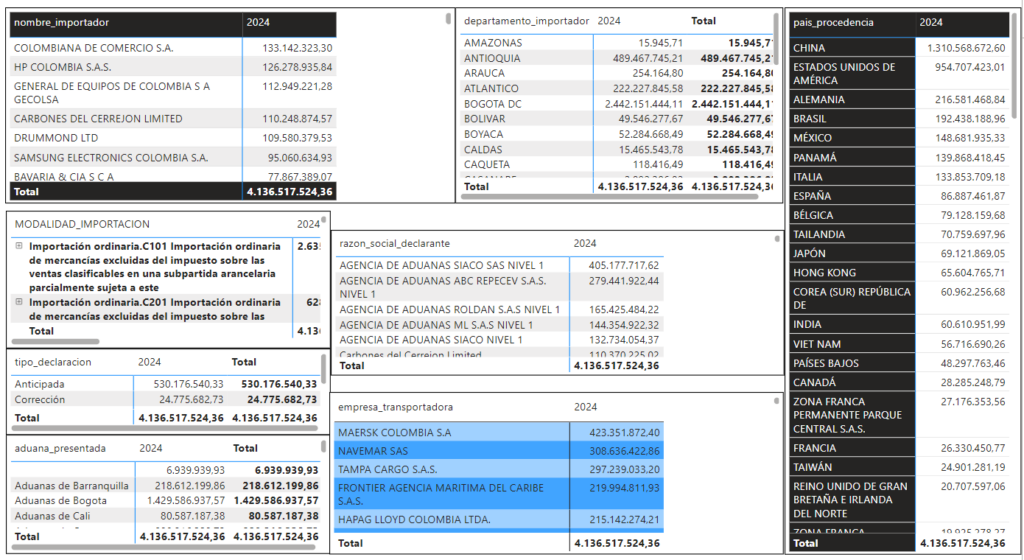Select BRASIL in pais_procedencia table
Screen dimensions: 1024x560
899,119
